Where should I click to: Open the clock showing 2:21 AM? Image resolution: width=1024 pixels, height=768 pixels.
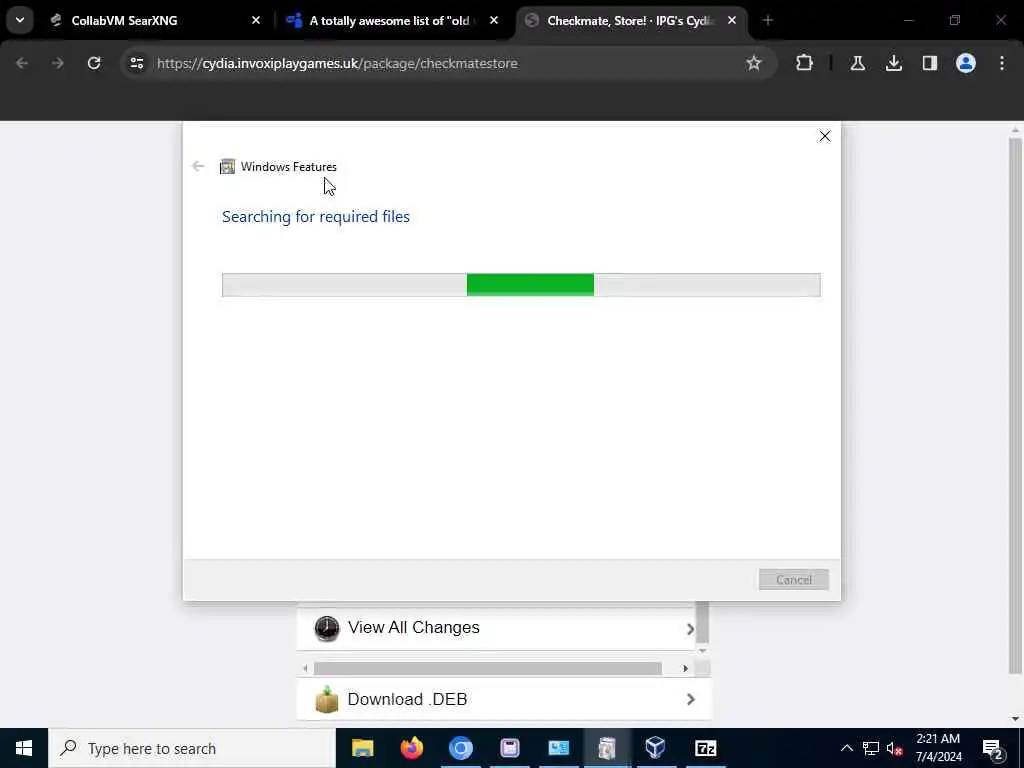(x=938, y=748)
